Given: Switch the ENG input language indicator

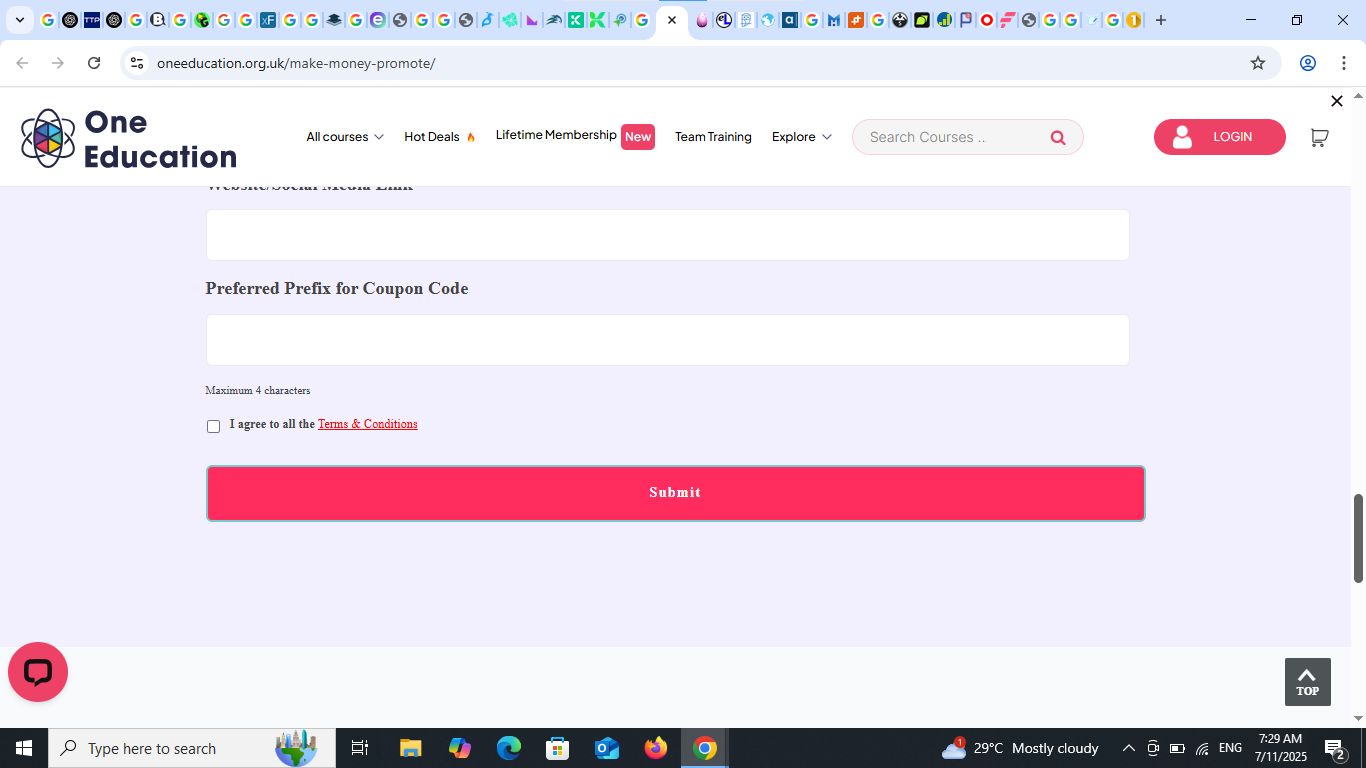Looking at the screenshot, I should pos(1230,748).
